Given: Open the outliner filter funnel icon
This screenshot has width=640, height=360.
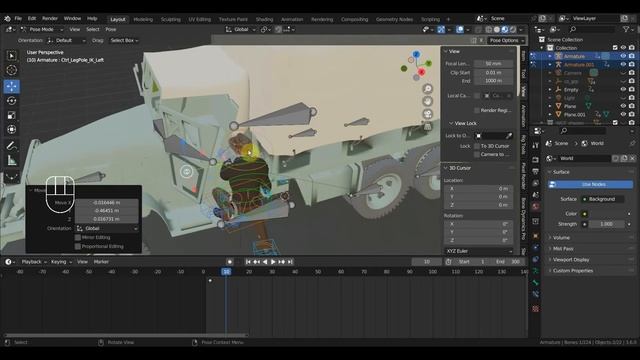Looking at the screenshot, I should (x=626, y=29).
